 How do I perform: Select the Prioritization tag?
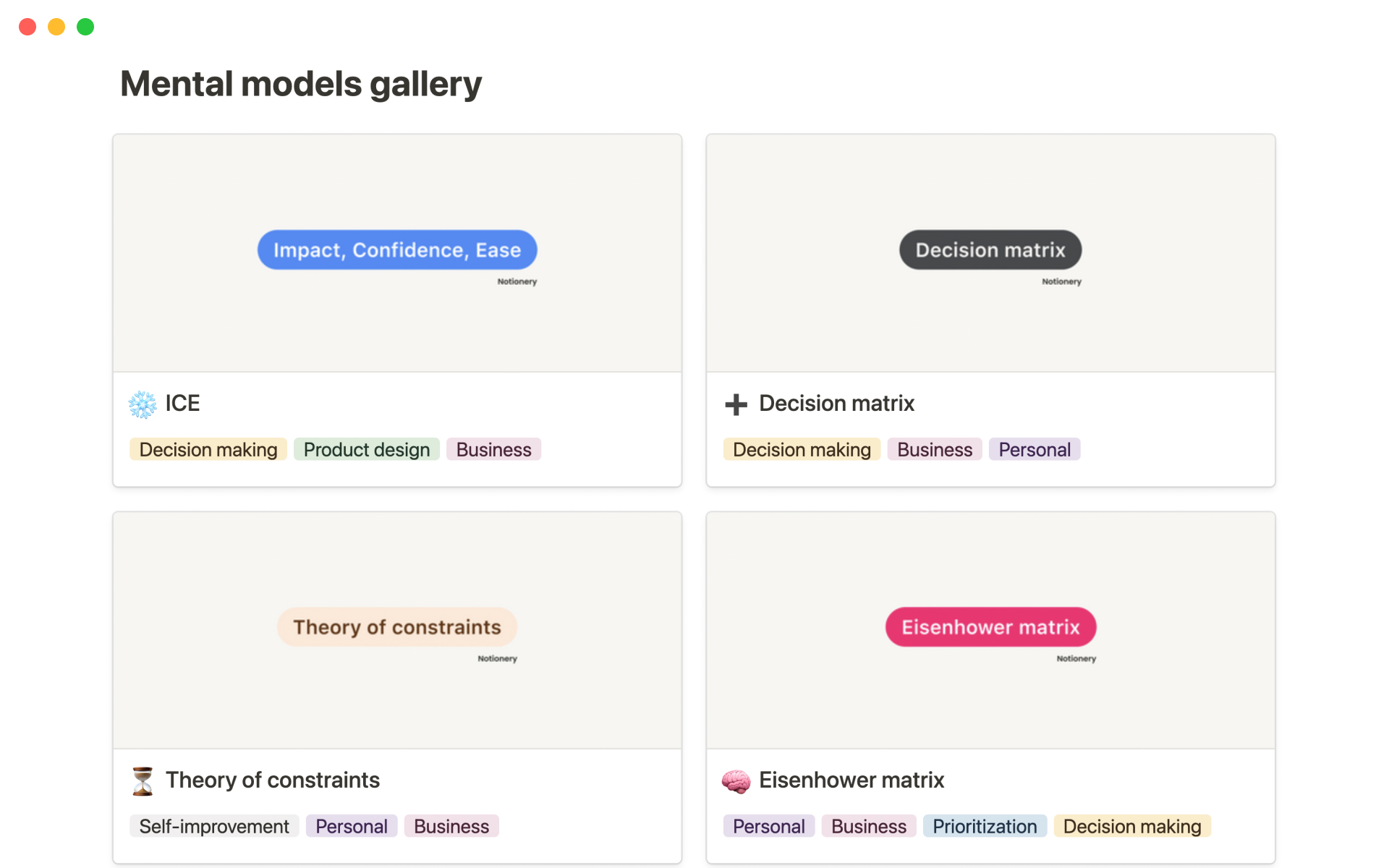pos(985,827)
